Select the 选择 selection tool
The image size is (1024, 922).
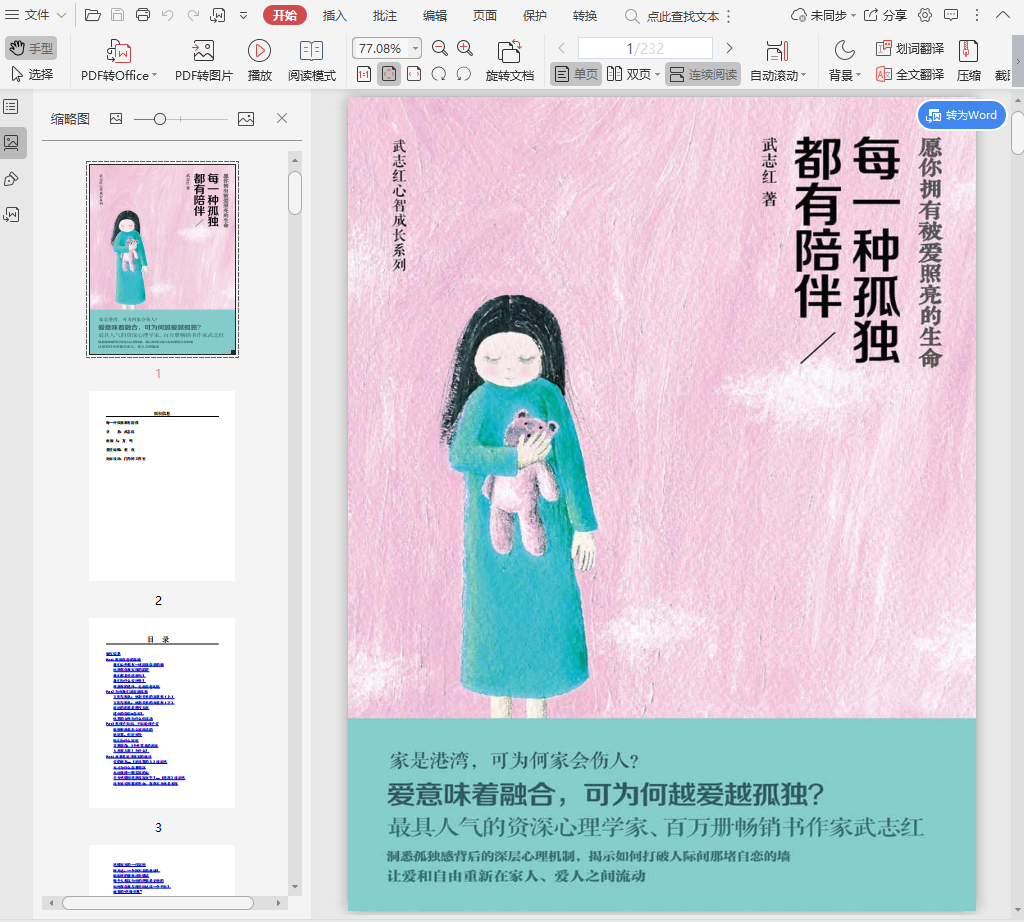[x=33, y=74]
